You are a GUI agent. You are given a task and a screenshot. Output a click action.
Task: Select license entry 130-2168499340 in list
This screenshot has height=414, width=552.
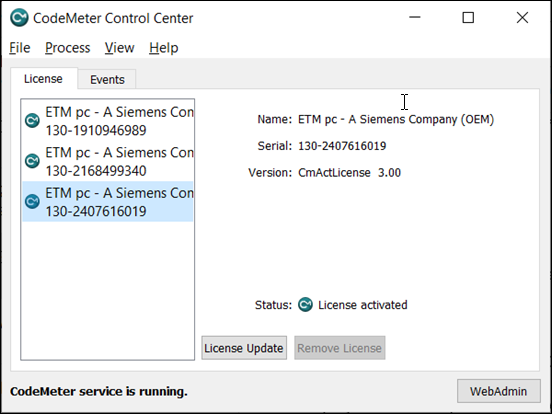click(108, 161)
